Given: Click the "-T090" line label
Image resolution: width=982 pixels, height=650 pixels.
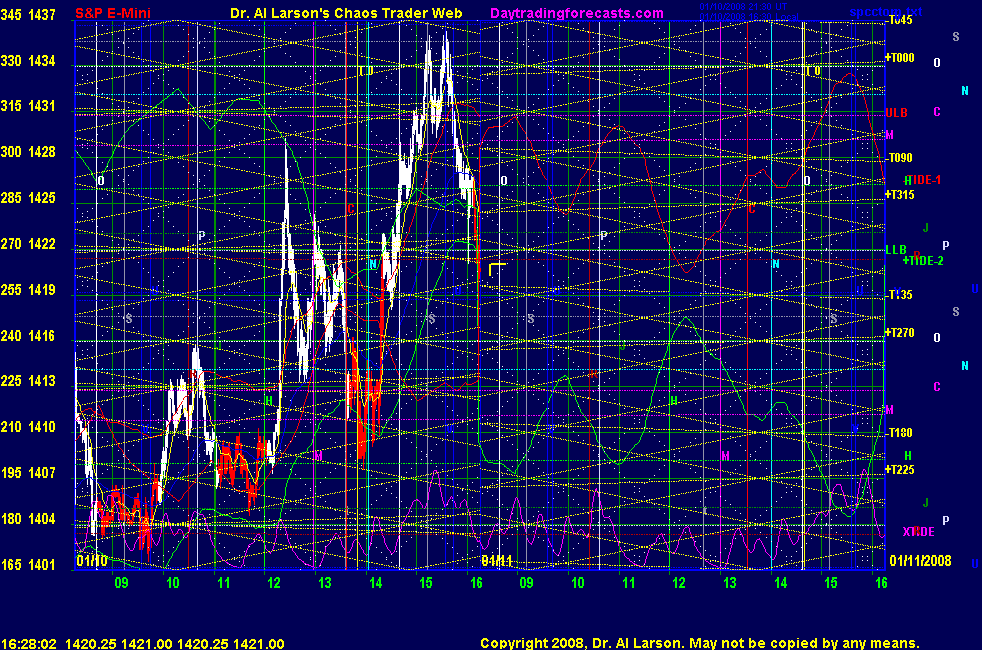Looking at the screenshot, I should [899, 158].
